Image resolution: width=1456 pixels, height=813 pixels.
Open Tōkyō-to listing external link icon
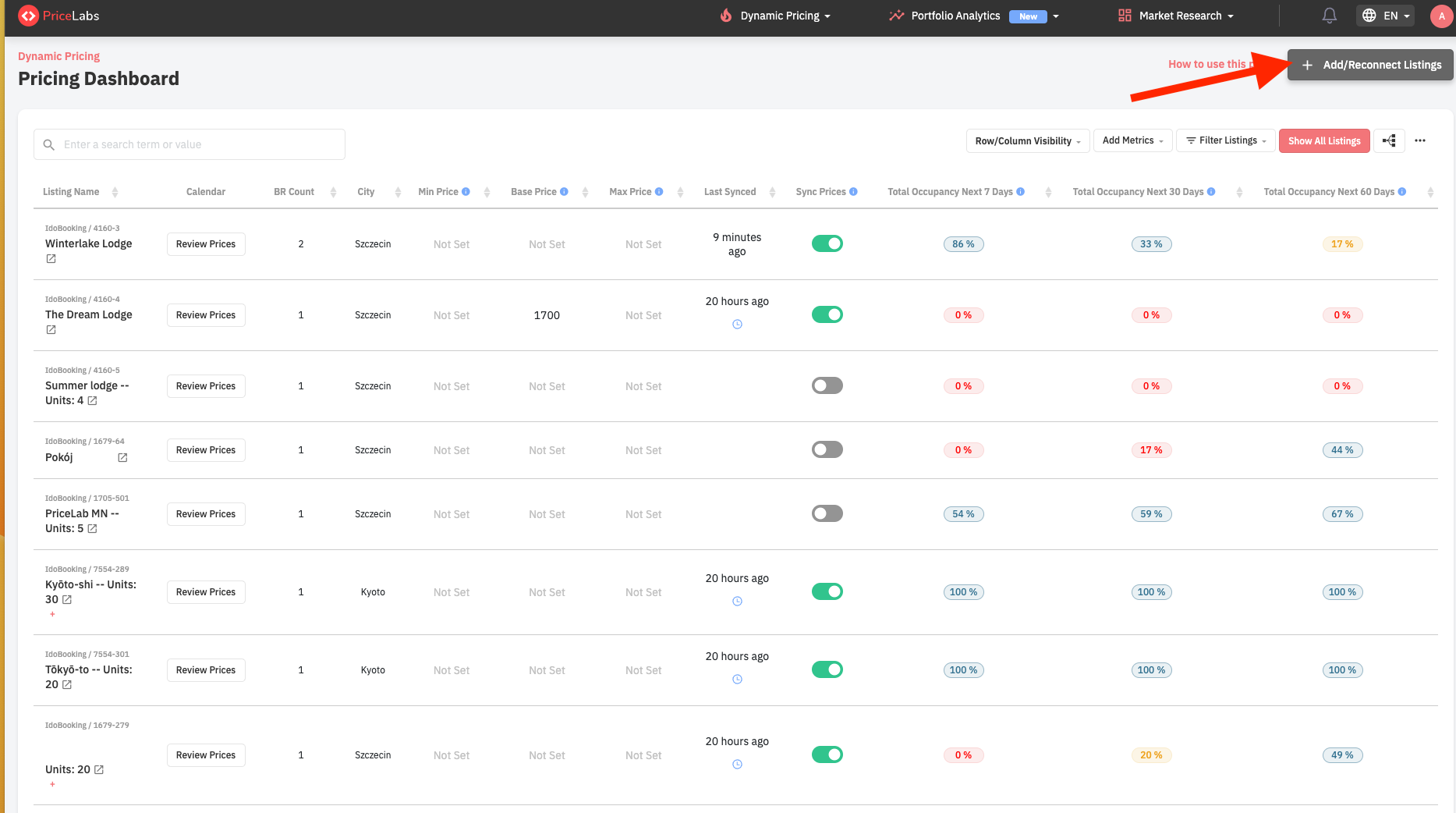(x=67, y=684)
